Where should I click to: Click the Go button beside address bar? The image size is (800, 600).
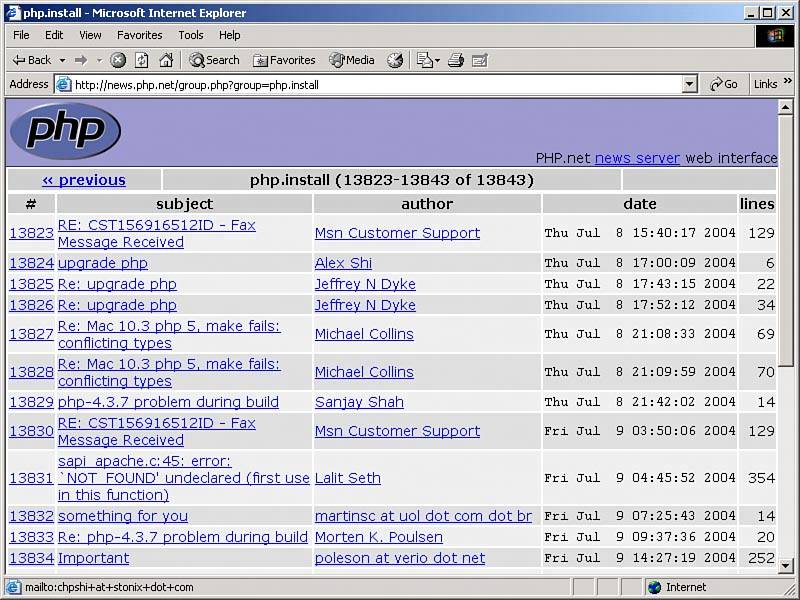[724, 85]
